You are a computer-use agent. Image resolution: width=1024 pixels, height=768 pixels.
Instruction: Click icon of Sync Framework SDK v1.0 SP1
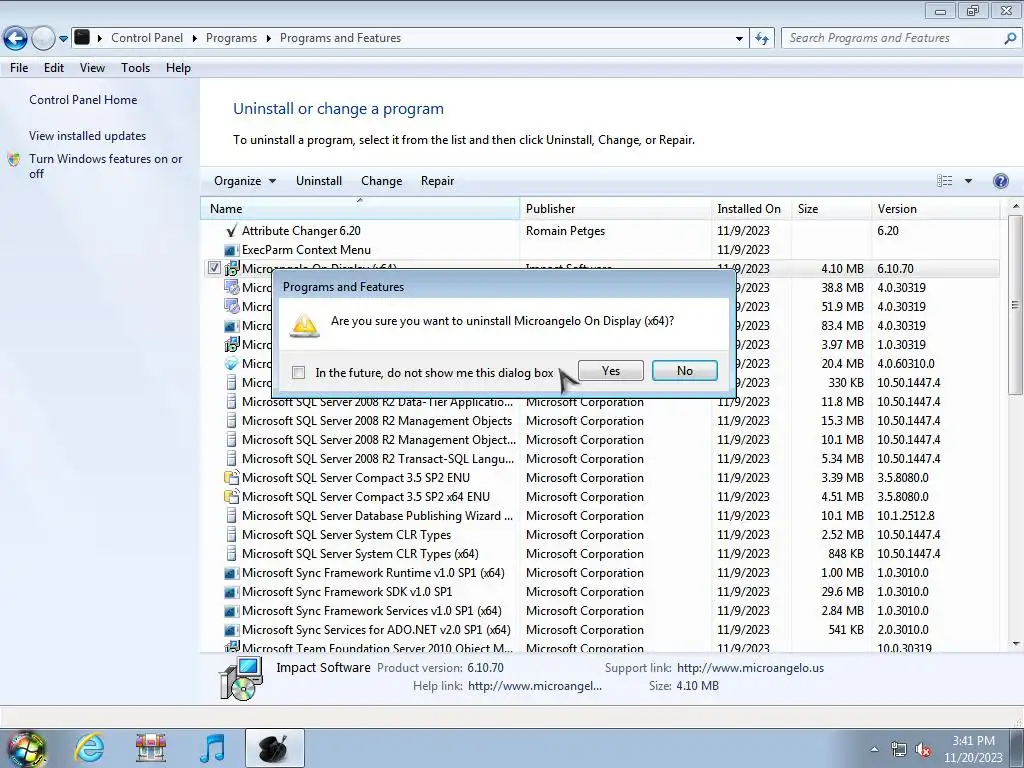pyautogui.click(x=231, y=592)
